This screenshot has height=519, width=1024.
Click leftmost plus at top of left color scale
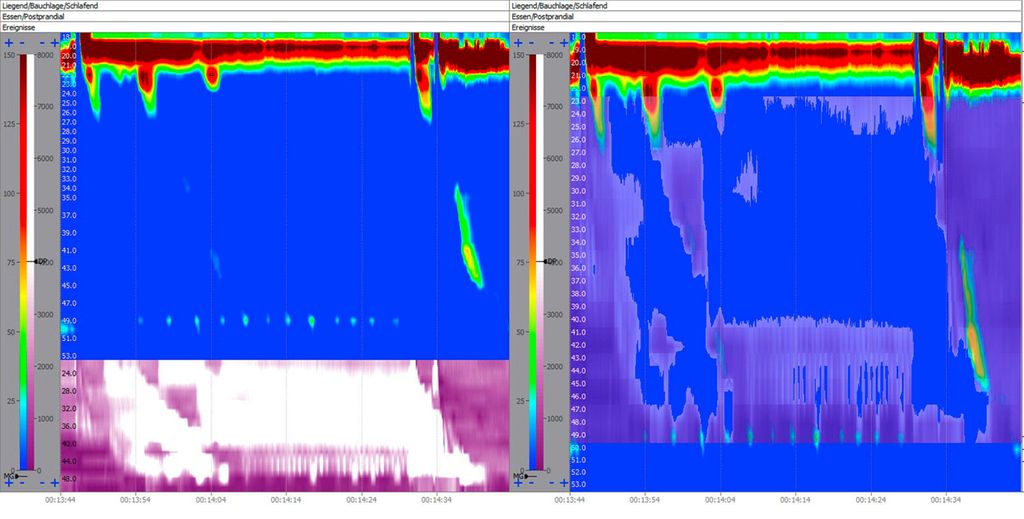(x=8, y=43)
